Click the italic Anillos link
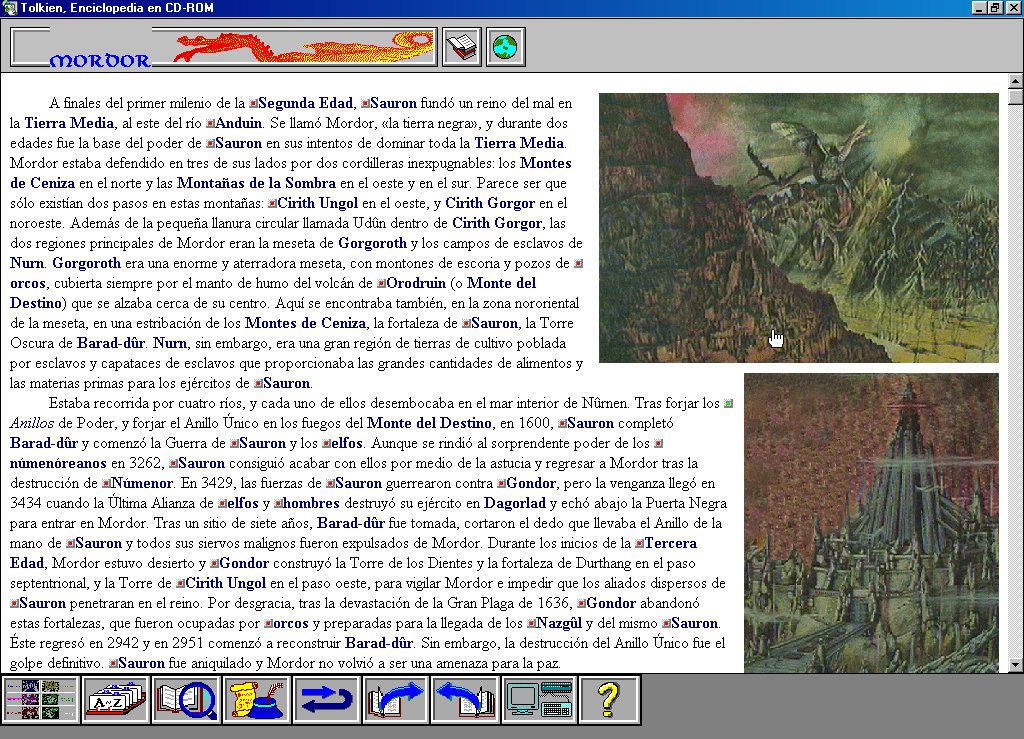Viewport: 1024px width, 739px height. point(31,423)
